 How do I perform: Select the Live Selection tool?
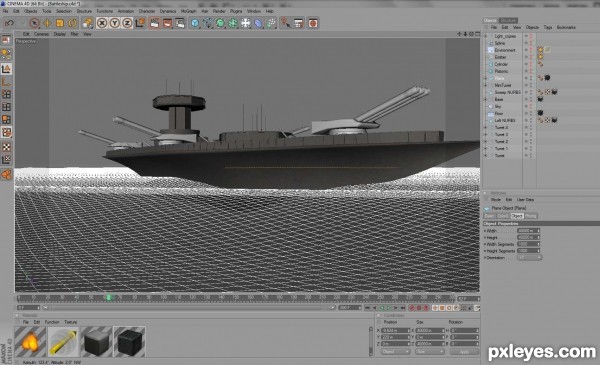34,23
